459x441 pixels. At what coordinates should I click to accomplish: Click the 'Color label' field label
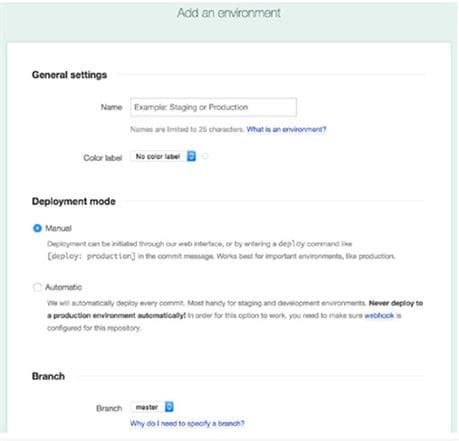pyautogui.click(x=103, y=158)
